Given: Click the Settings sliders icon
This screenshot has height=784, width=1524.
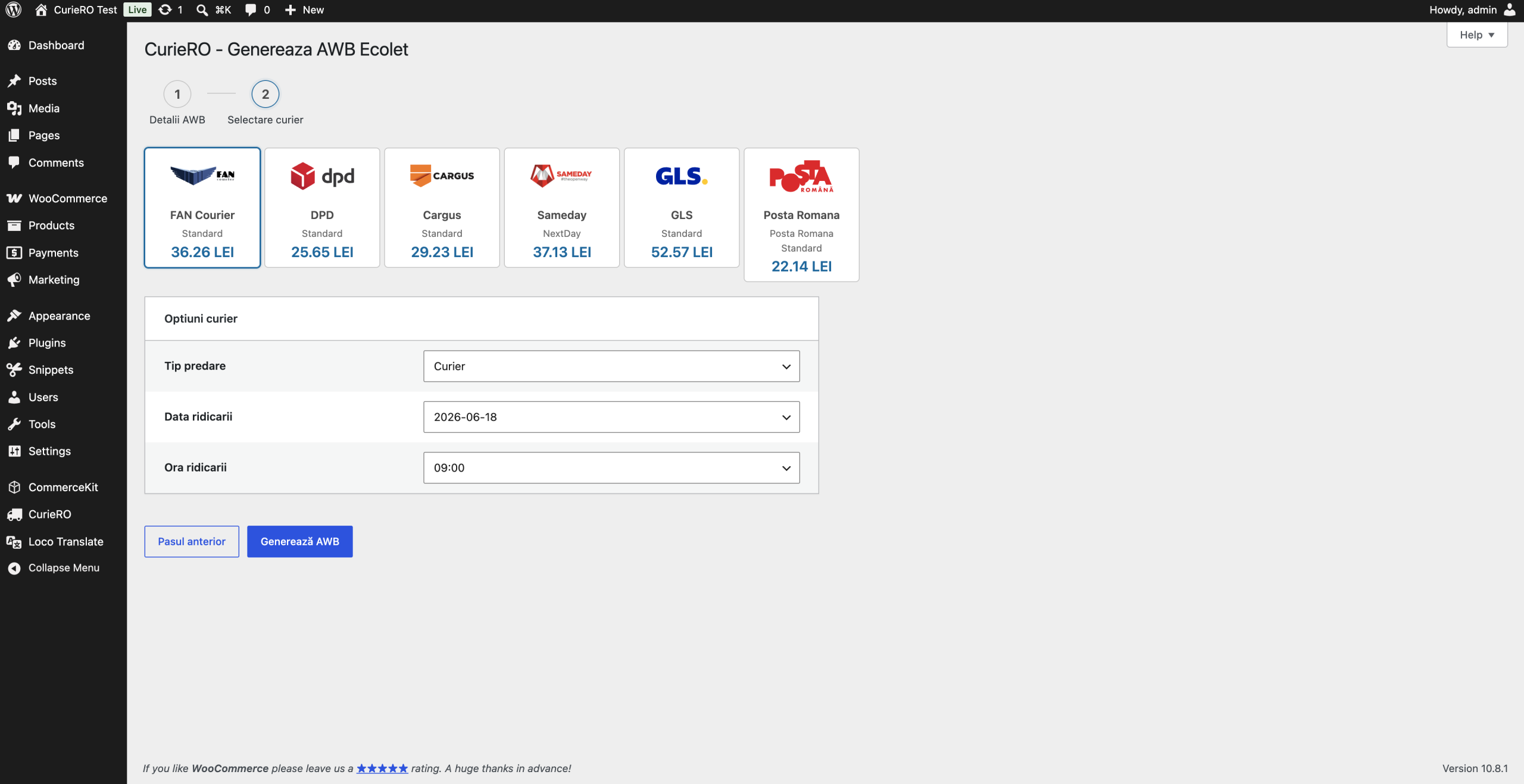Looking at the screenshot, I should pyautogui.click(x=14, y=451).
